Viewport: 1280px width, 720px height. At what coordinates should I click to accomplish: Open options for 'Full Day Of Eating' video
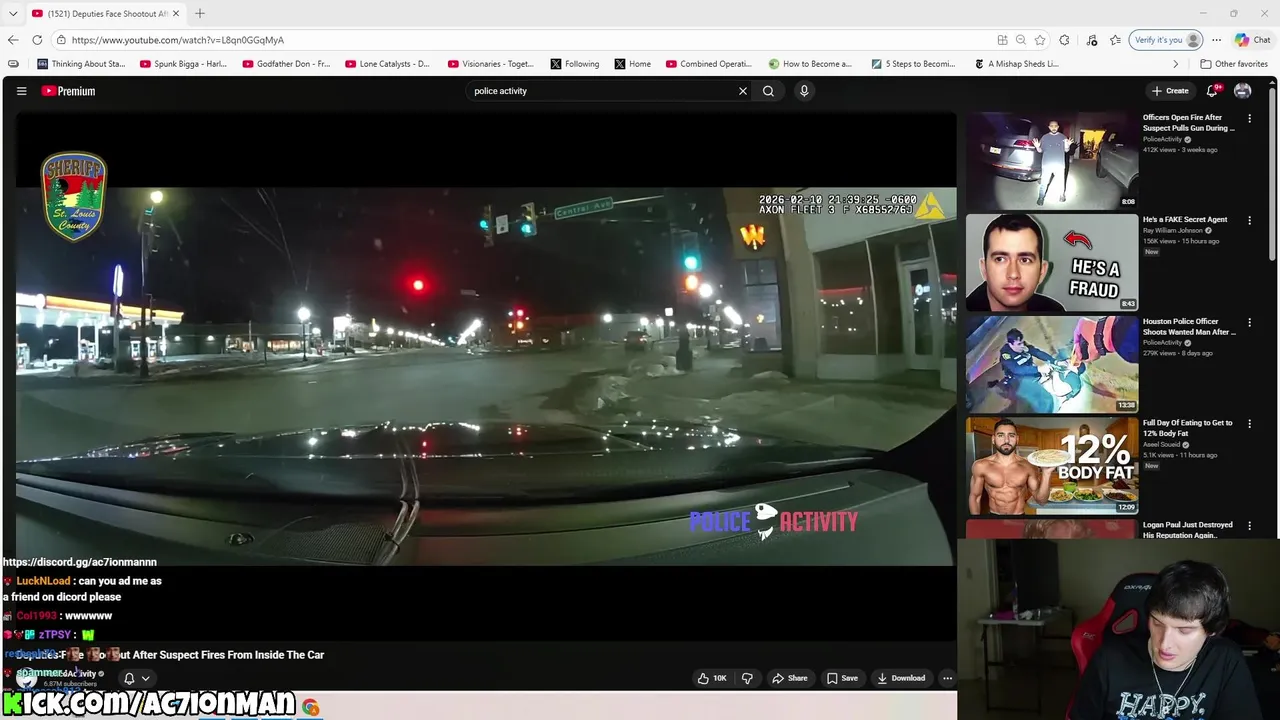click(x=1249, y=424)
